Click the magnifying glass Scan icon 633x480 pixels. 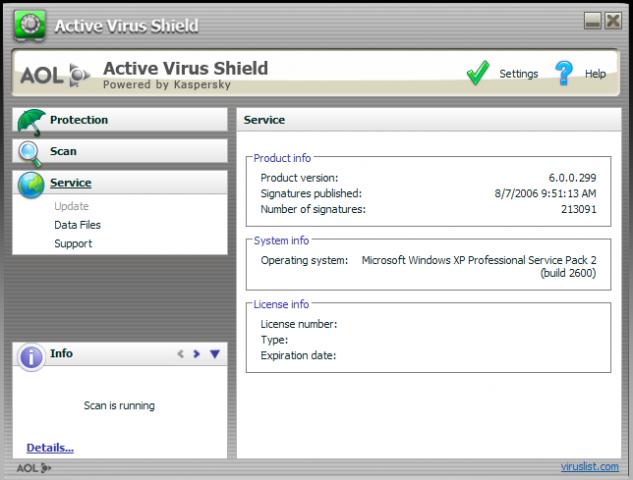[x=30, y=154]
